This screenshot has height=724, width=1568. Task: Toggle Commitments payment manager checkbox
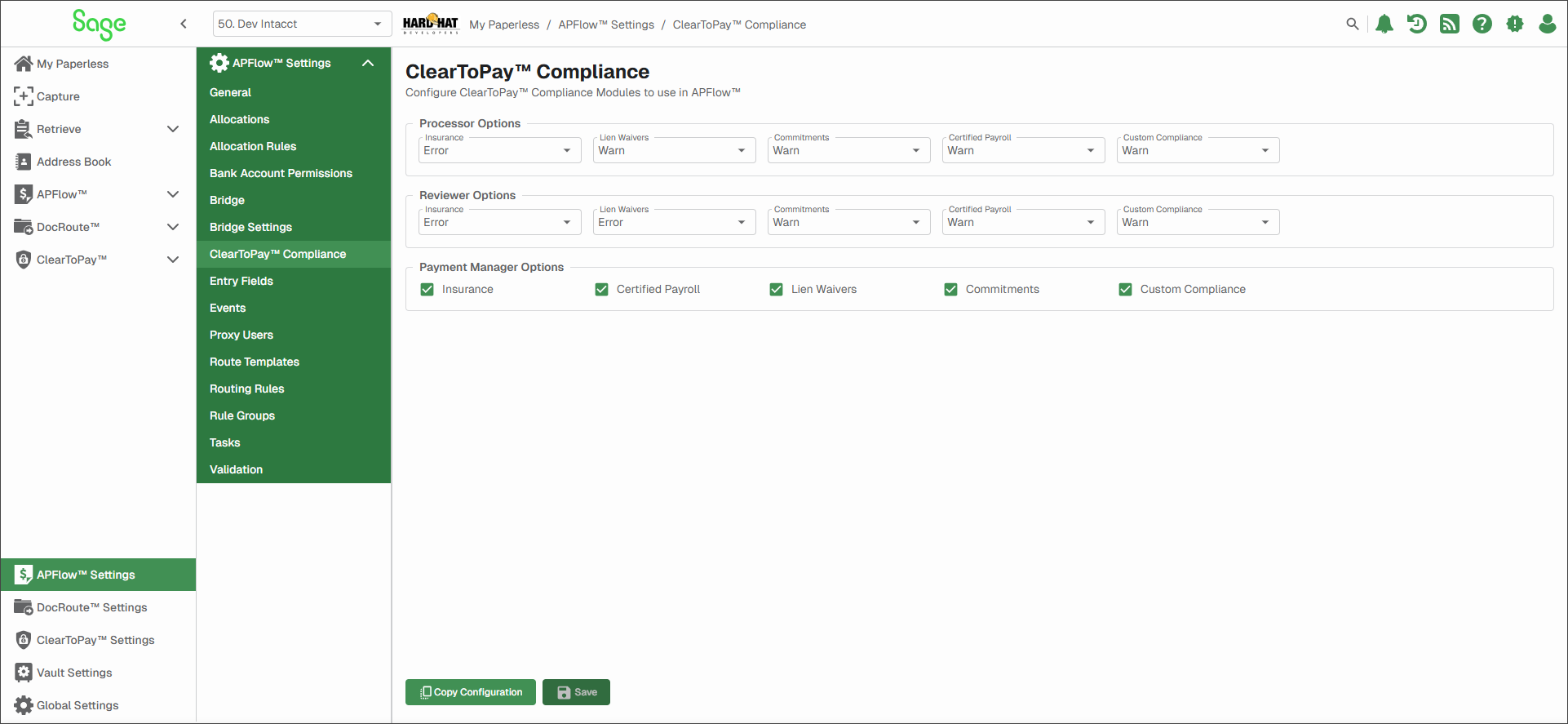click(950, 289)
